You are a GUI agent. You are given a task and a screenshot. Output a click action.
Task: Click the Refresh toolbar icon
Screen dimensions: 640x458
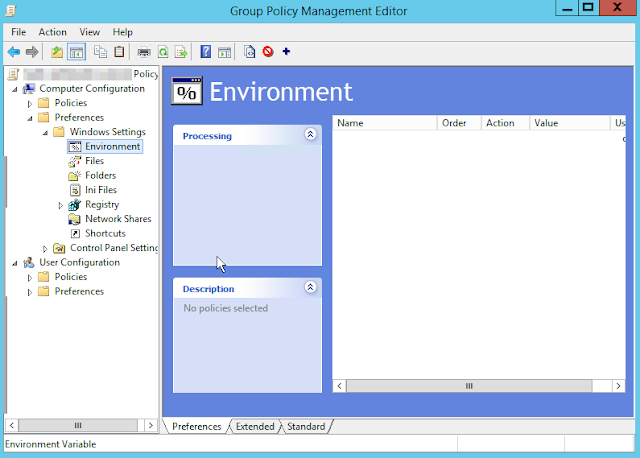pos(163,52)
